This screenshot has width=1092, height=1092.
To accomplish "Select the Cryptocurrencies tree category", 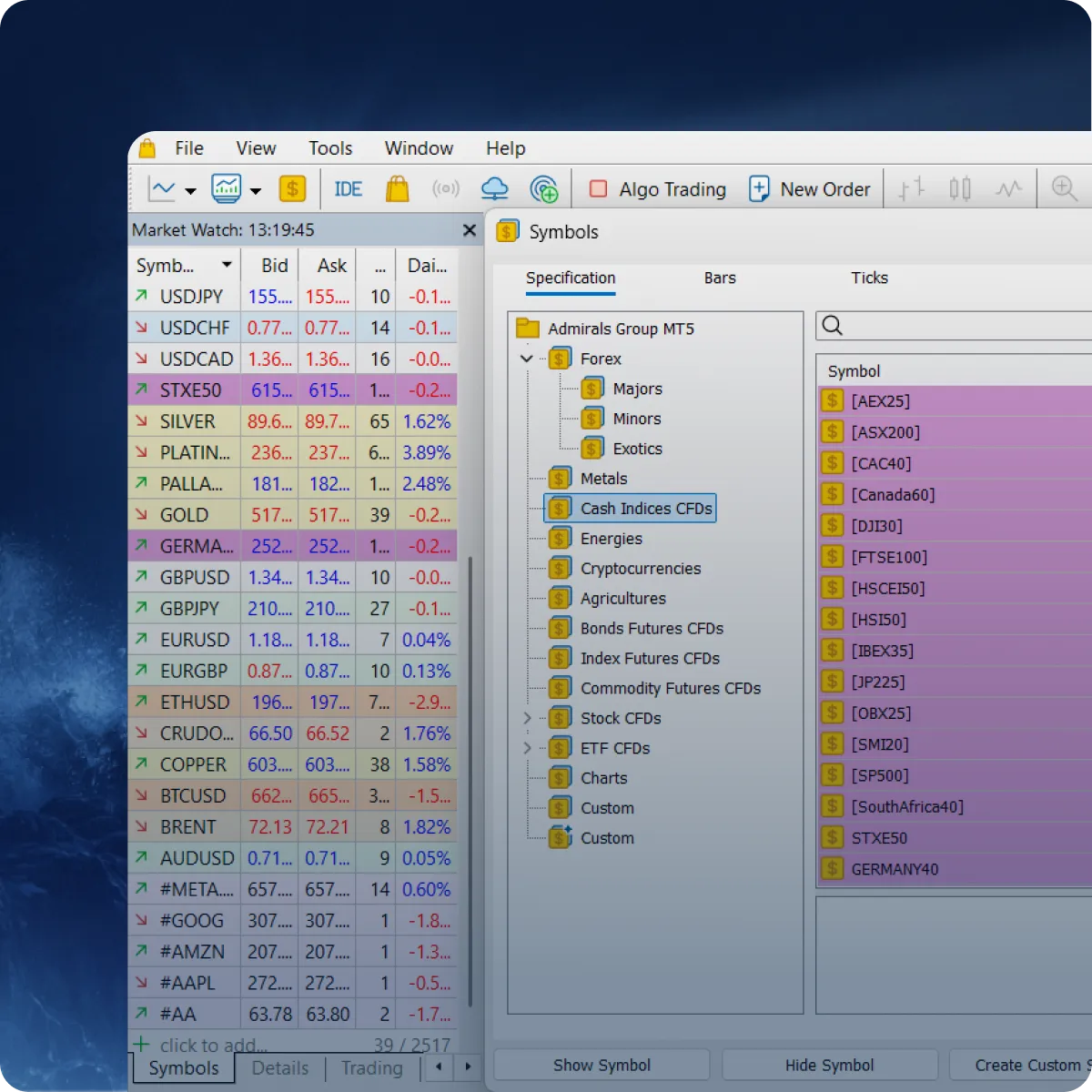I will coord(641,569).
